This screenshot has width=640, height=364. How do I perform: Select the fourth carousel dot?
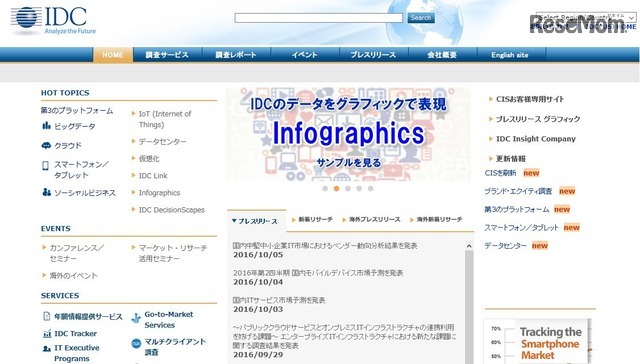[359, 189]
